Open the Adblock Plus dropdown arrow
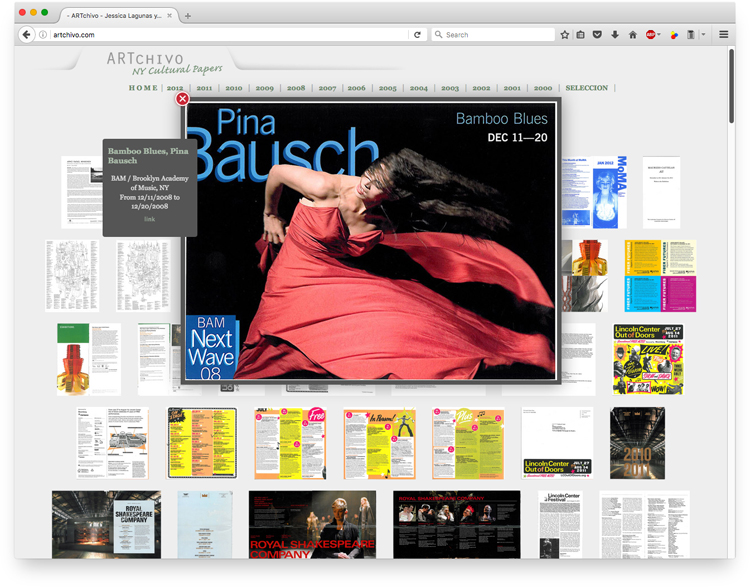The width and height of the screenshot is (750, 587). tap(659, 34)
